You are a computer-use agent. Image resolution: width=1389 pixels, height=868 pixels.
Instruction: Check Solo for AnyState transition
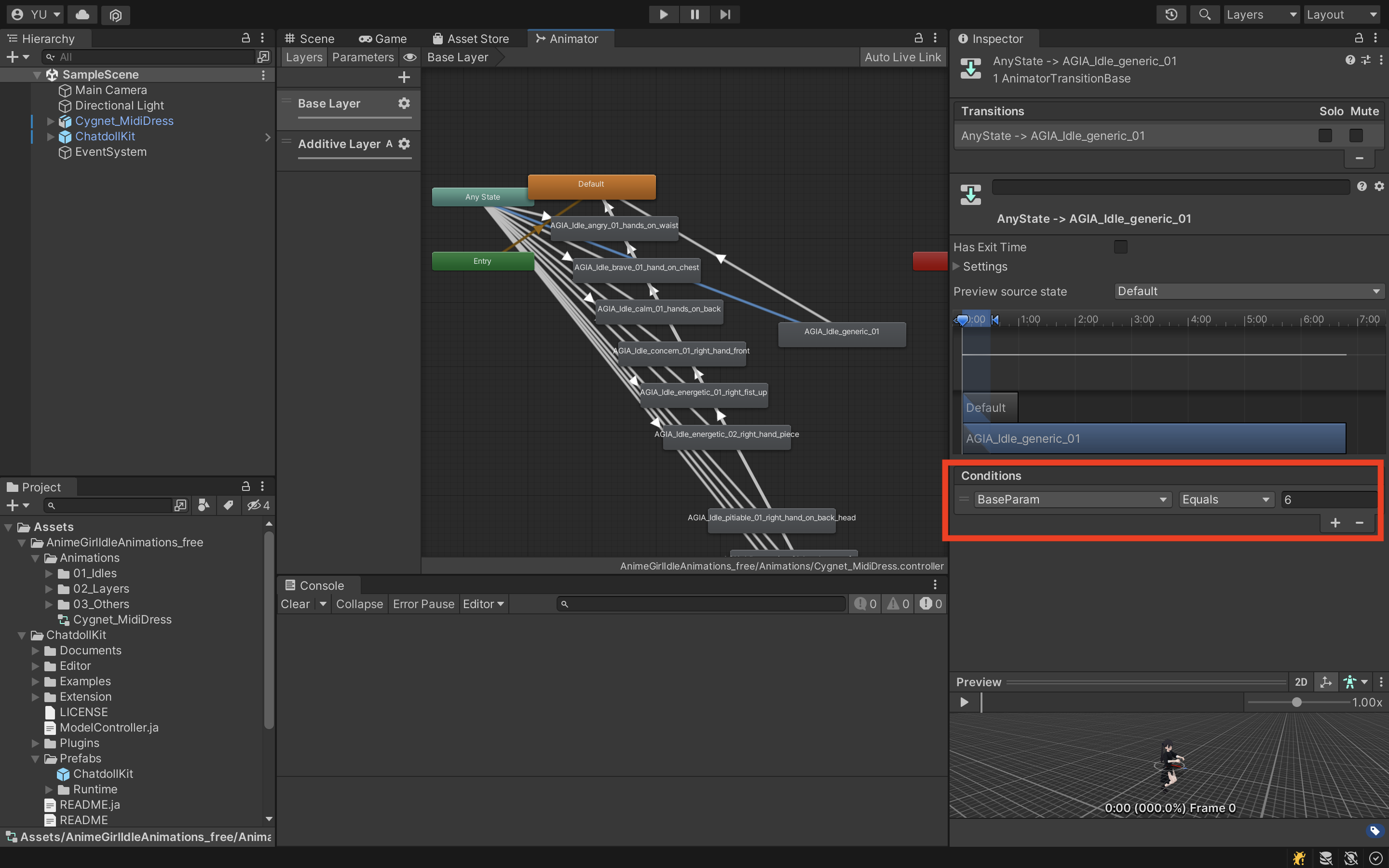tap(1325, 136)
